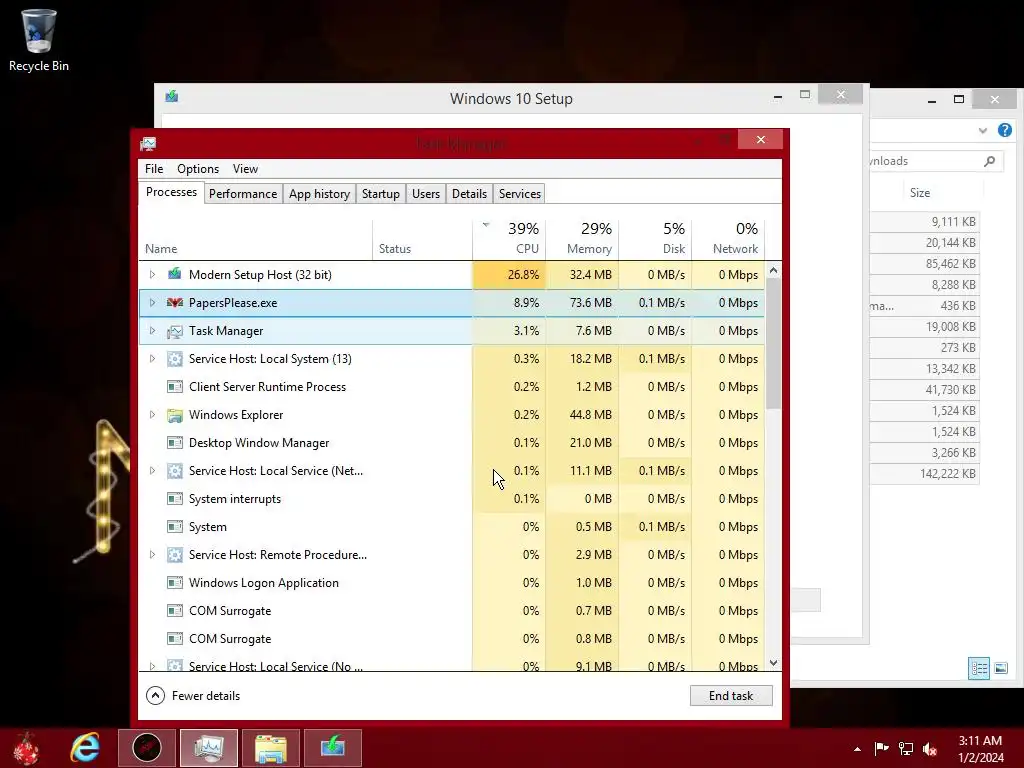Switch to the Users tab

pyautogui.click(x=426, y=194)
